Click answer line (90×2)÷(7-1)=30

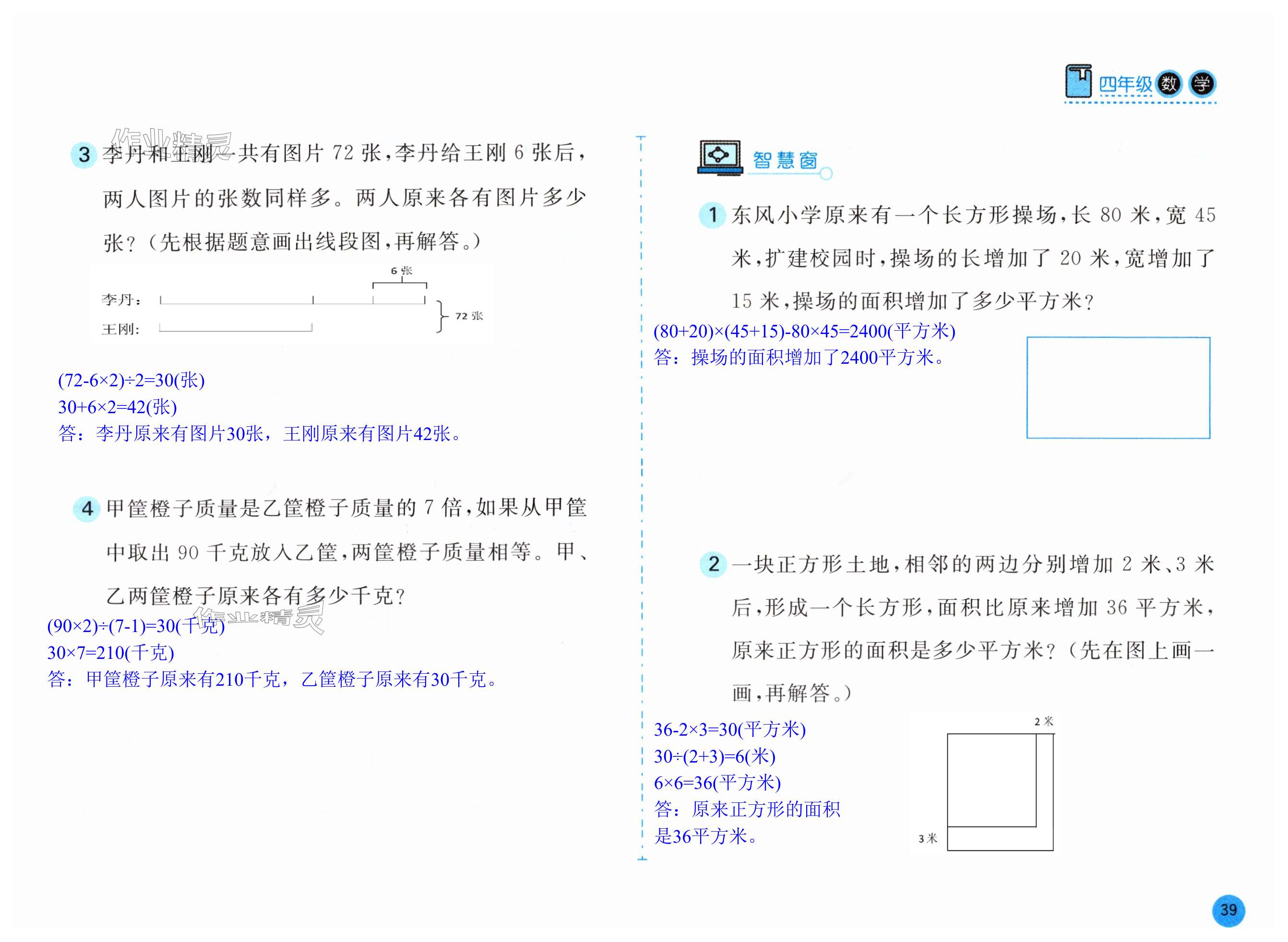click(x=136, y=626)
